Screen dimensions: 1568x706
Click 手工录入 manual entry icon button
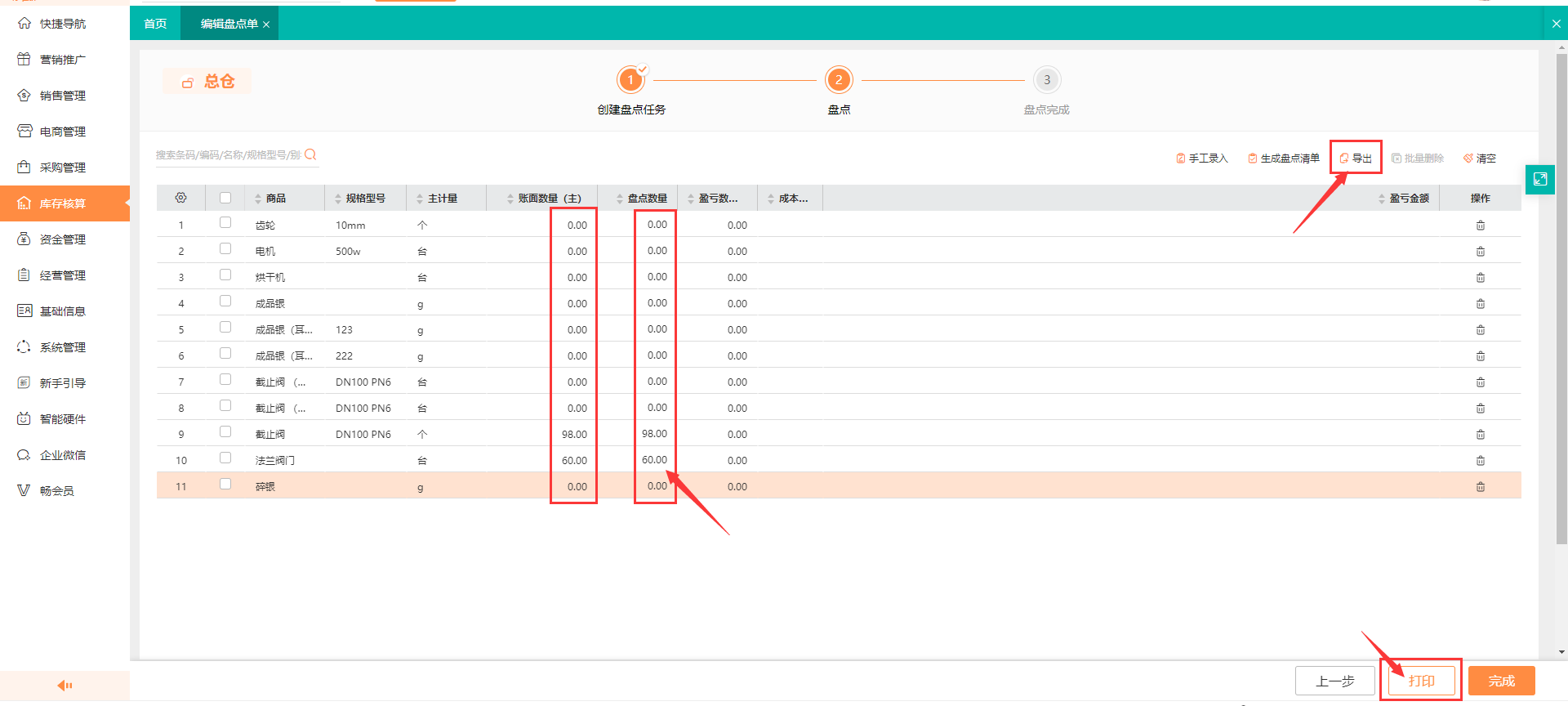(x=1201, y=159)
